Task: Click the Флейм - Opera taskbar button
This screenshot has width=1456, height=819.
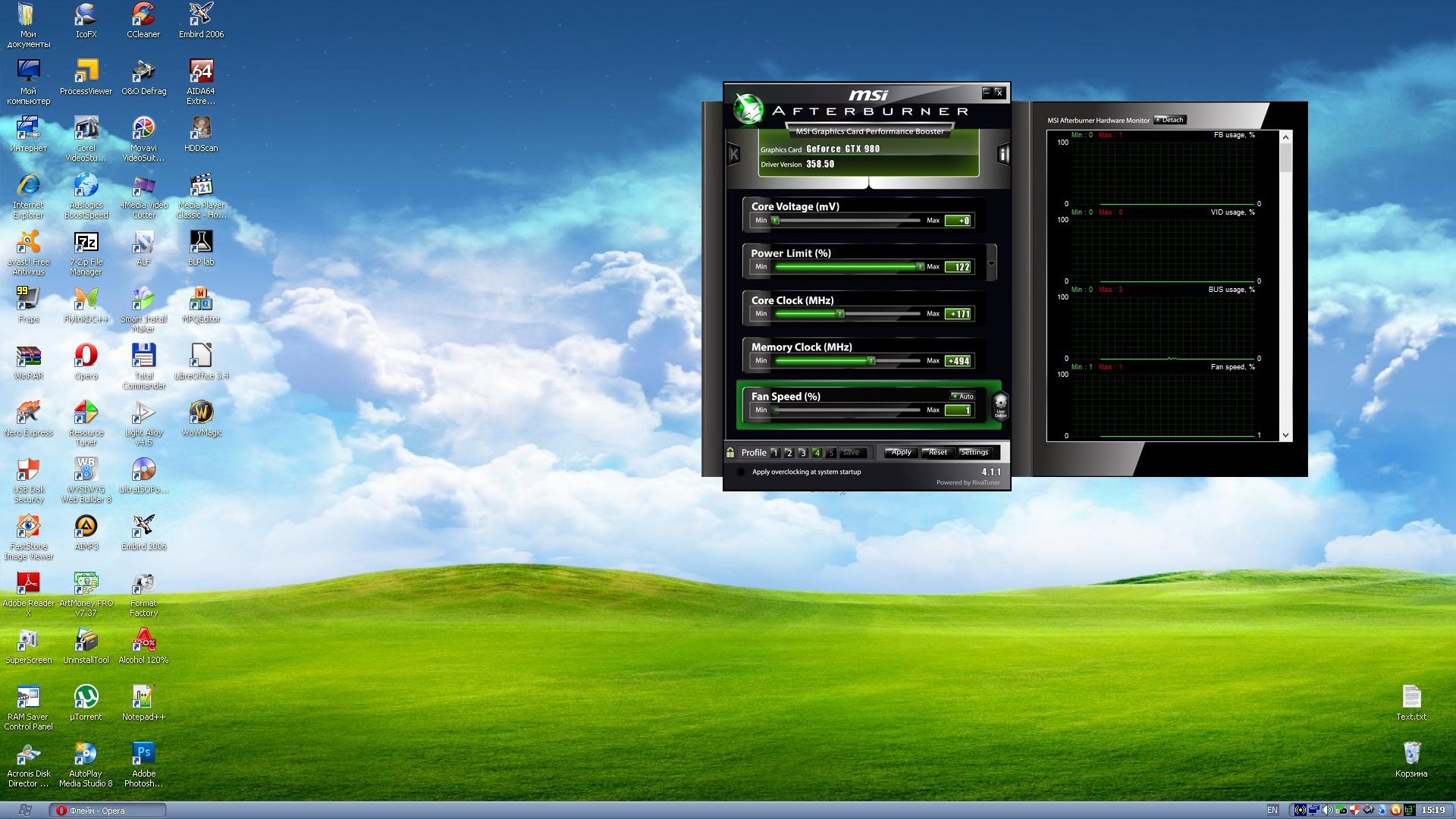Action: point(108,811)
